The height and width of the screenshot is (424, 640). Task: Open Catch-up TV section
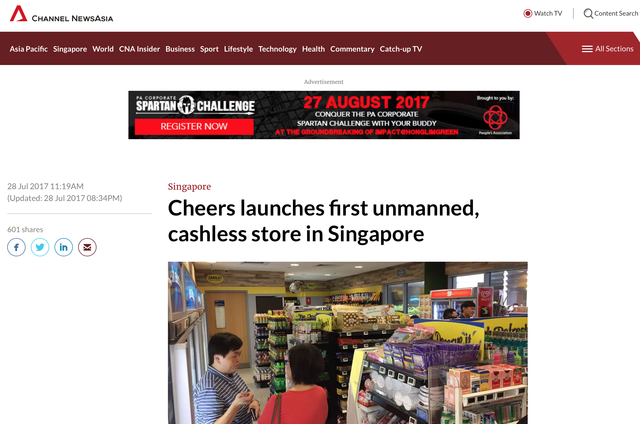point(401,49)
